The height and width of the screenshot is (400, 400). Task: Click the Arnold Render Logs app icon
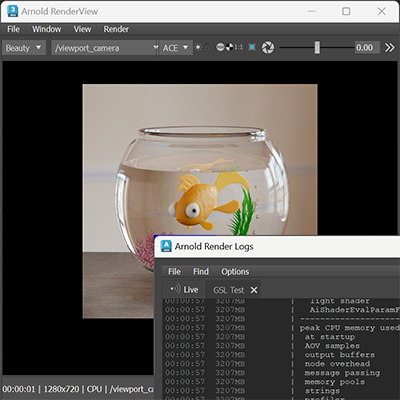166,246
